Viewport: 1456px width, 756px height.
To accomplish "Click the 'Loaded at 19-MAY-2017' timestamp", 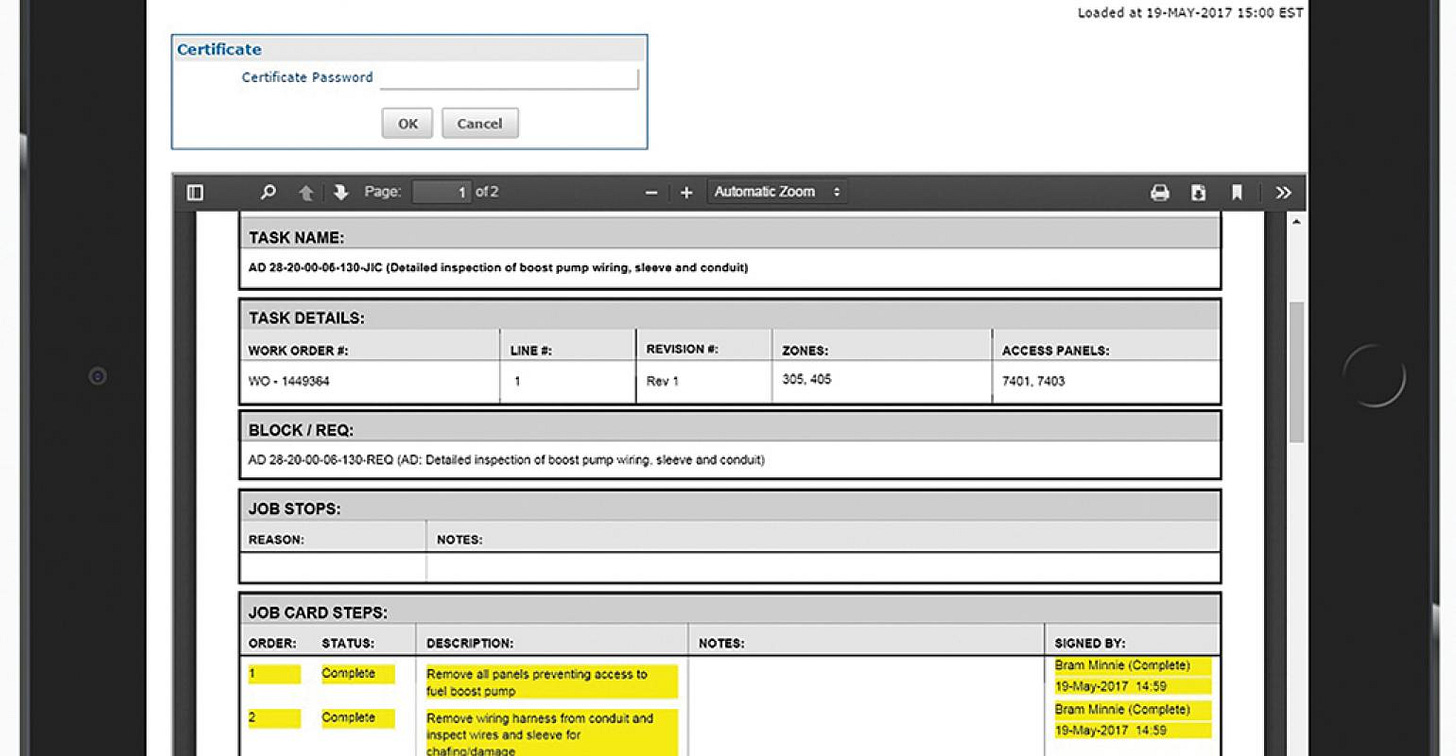I will pos(1190,13).
